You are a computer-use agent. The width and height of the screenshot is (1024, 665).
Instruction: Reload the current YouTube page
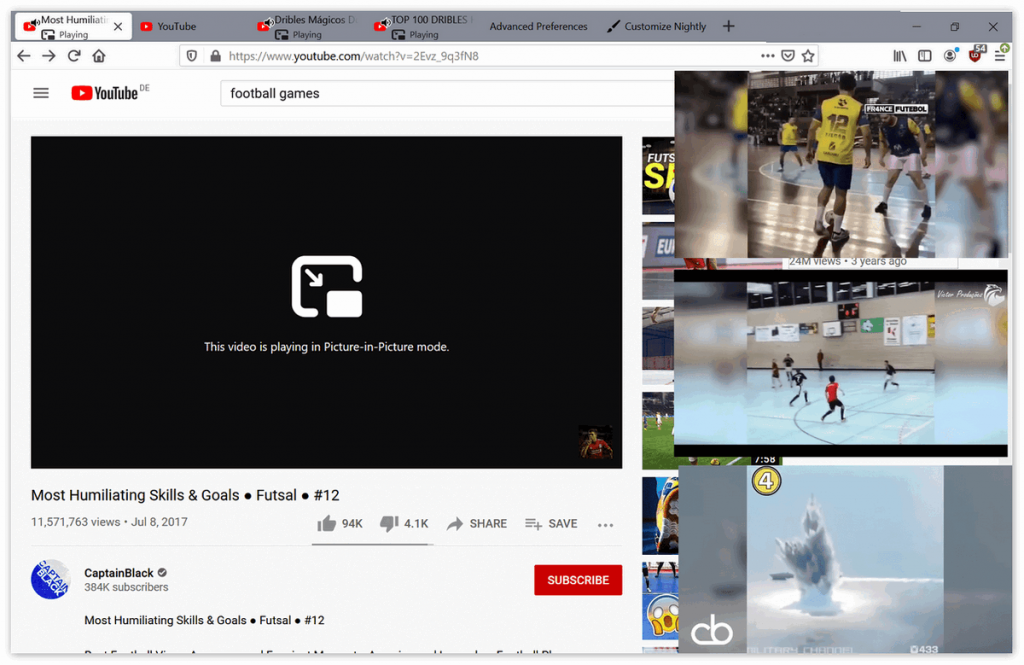point(74,56)
